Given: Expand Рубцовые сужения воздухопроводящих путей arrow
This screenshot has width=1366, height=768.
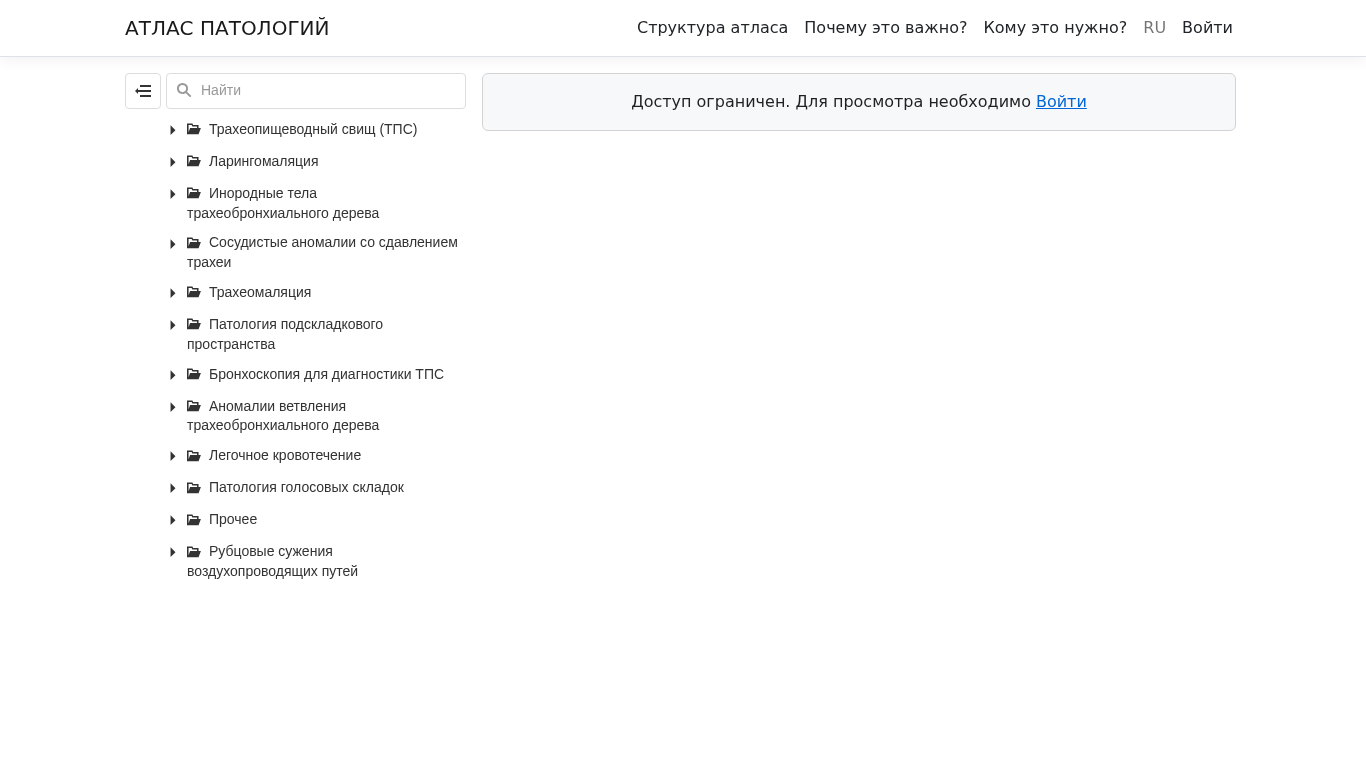Looking at the screenshot, I should pyautogui.click(x=173, y=552).
